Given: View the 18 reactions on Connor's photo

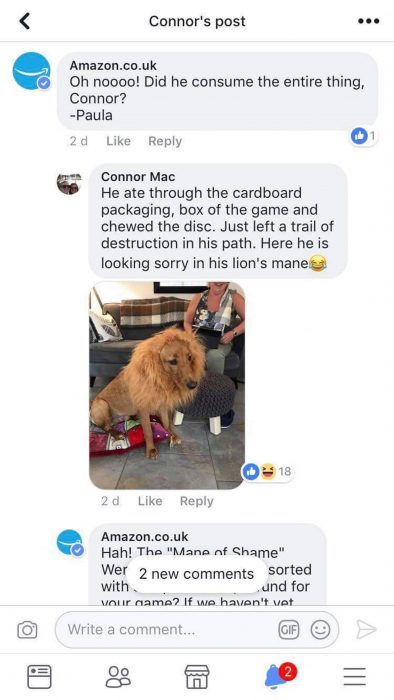Looking at the screenshot, I should pyautogui.click(x=268, y=471).
